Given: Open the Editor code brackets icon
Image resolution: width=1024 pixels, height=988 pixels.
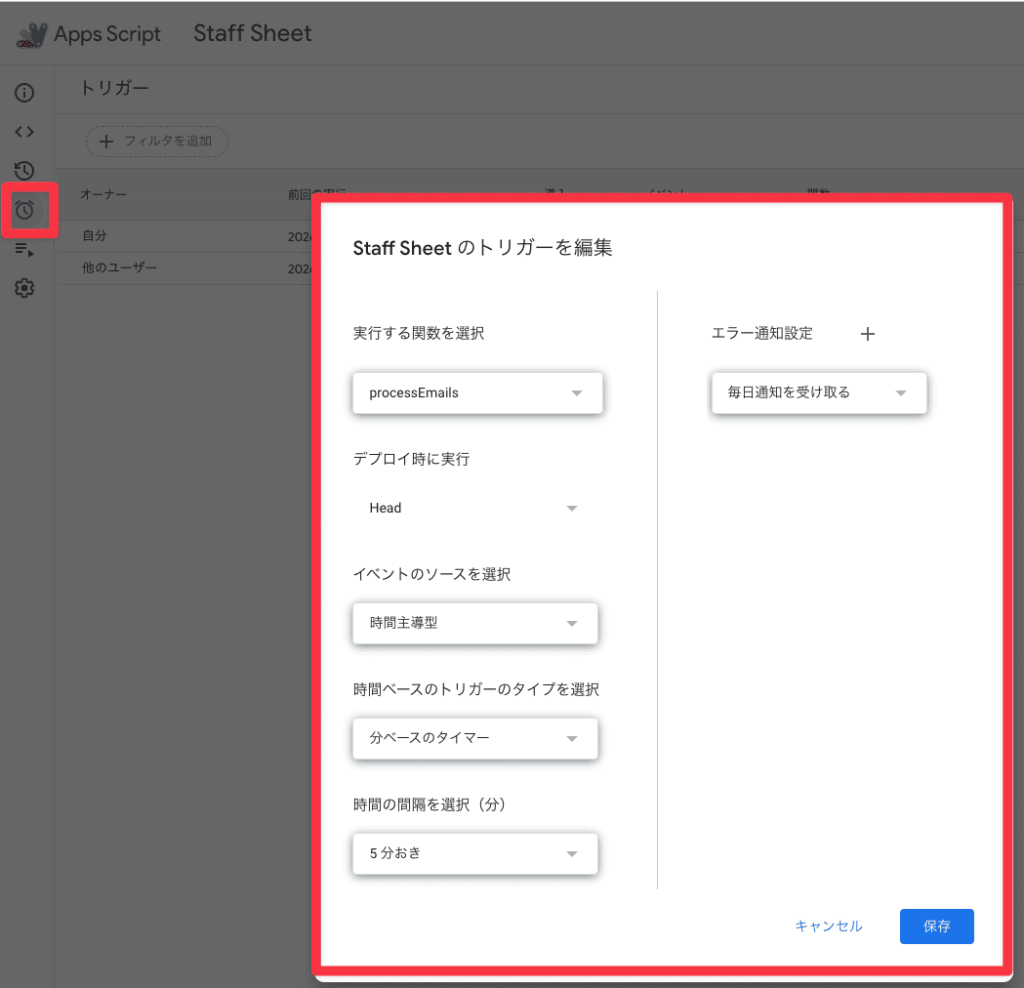Looking at the screenshot, I should click(x=25, y=131).
